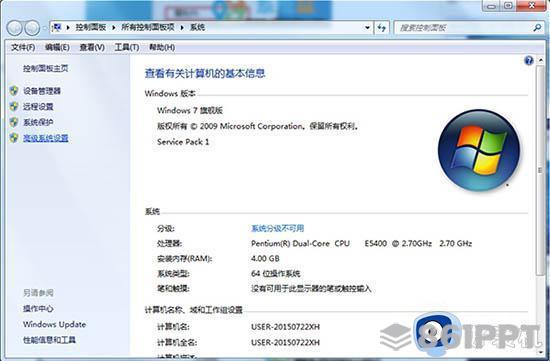Image resolution: width=550 pixels, height=361 pixels.
Task: Open the Windows Update link
Action: pos(54,324)
